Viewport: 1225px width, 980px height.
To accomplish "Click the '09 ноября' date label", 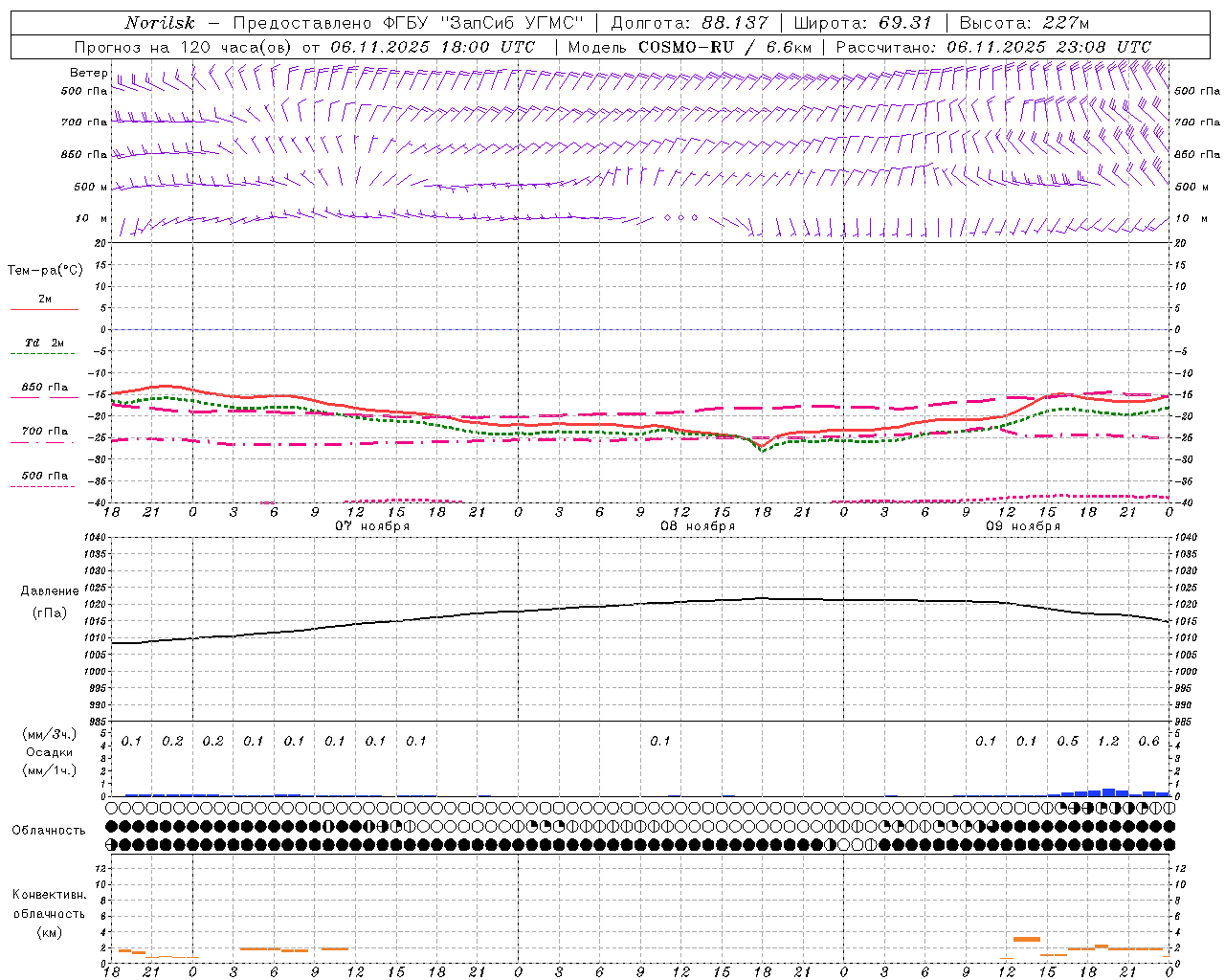I will click(x=1023, y=526).
